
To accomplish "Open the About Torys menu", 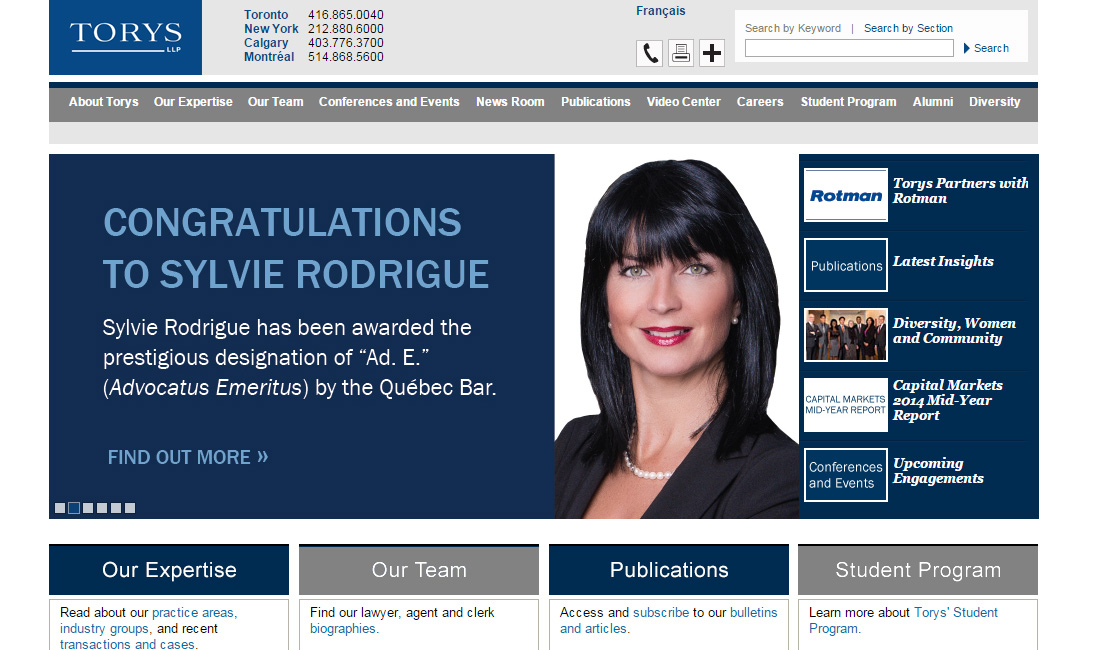I will 104,102.
